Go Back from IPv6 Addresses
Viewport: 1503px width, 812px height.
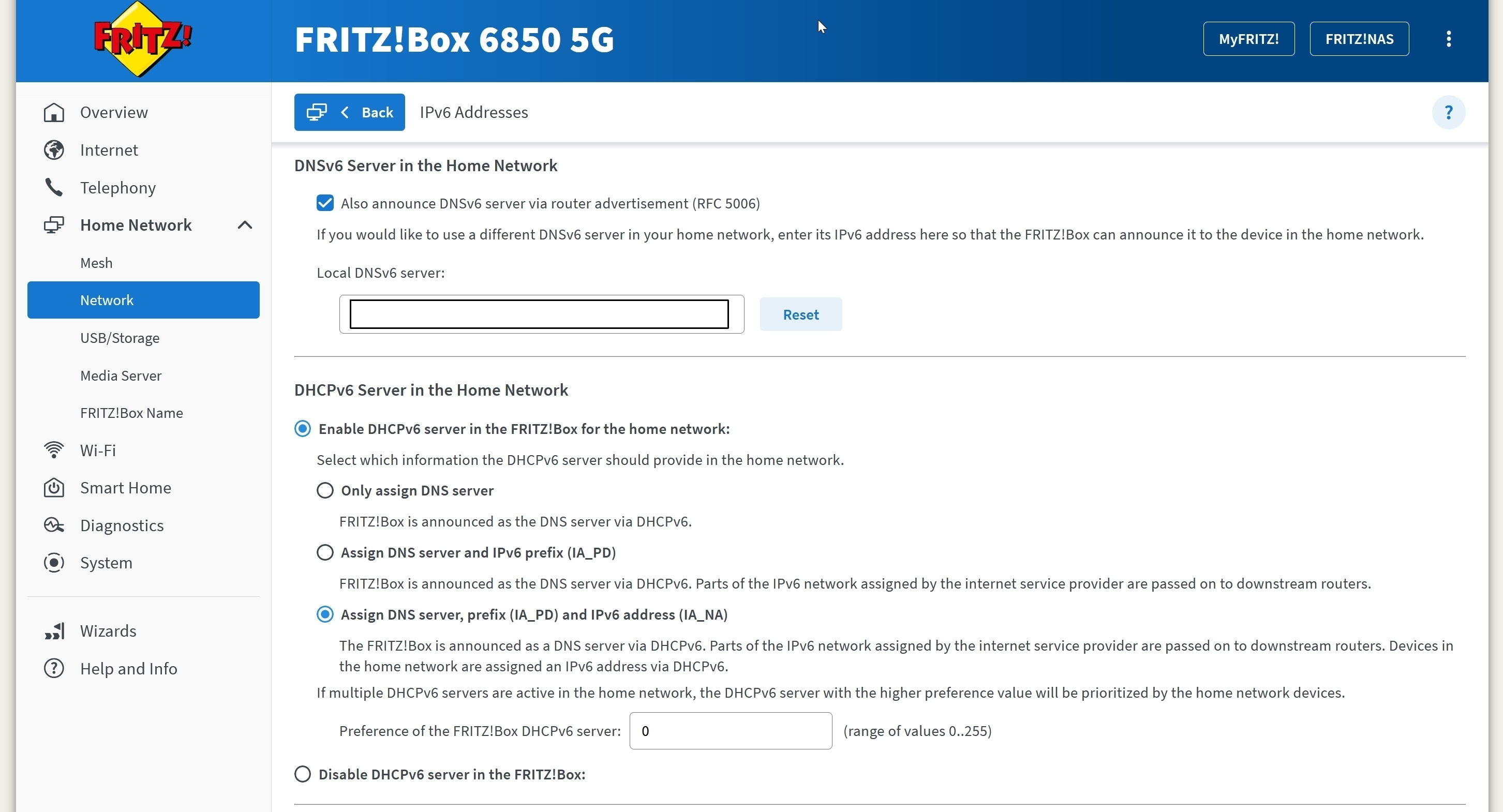(x=350, y=112)
